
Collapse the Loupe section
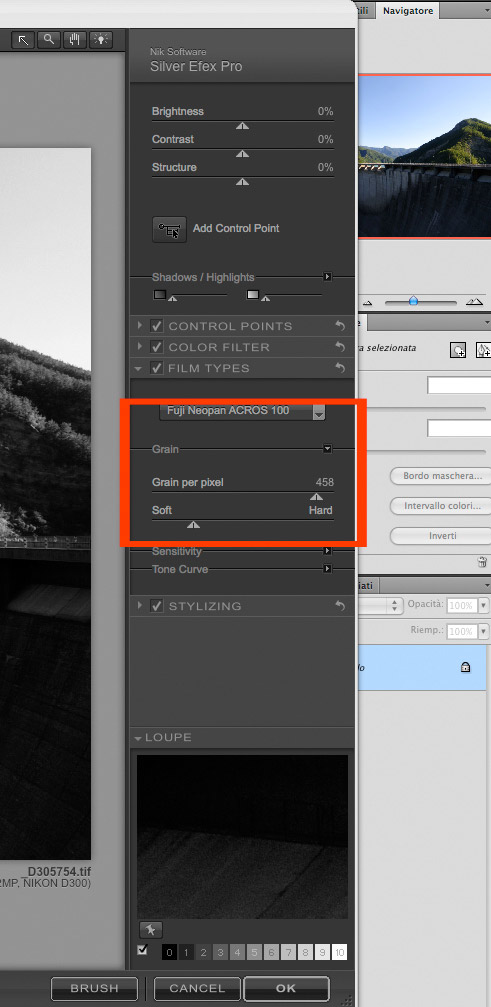tap(138, 739)
